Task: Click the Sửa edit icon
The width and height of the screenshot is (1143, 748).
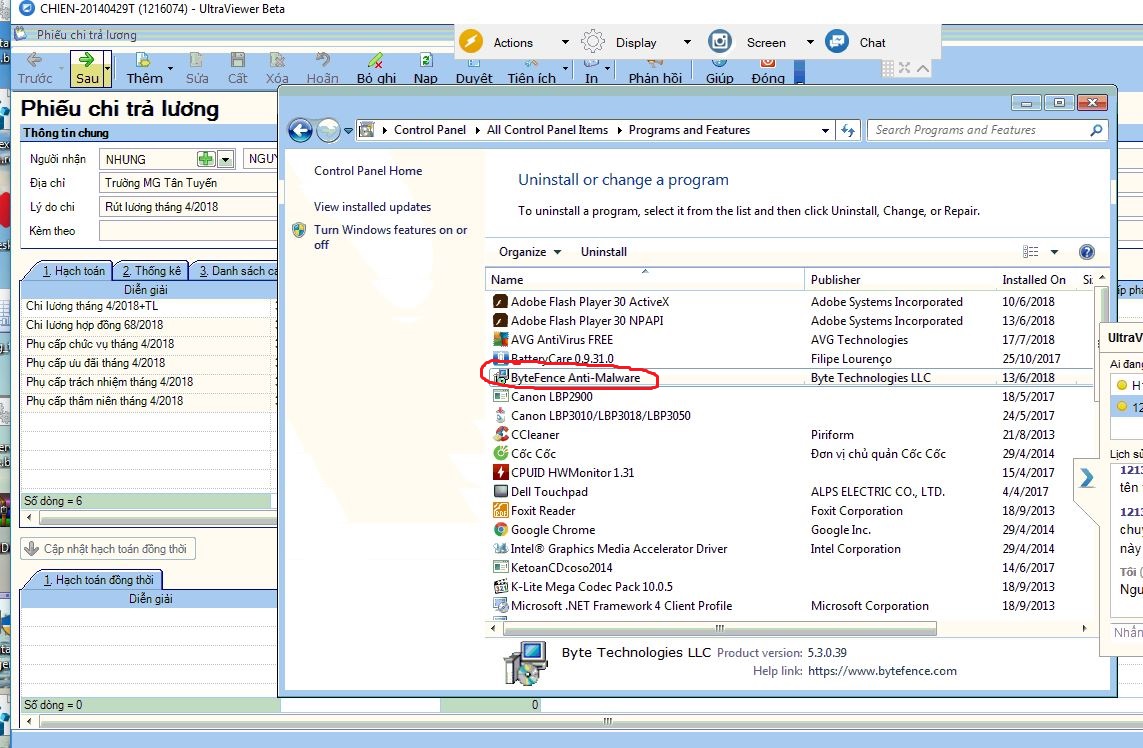Action: tap(196, 61)
